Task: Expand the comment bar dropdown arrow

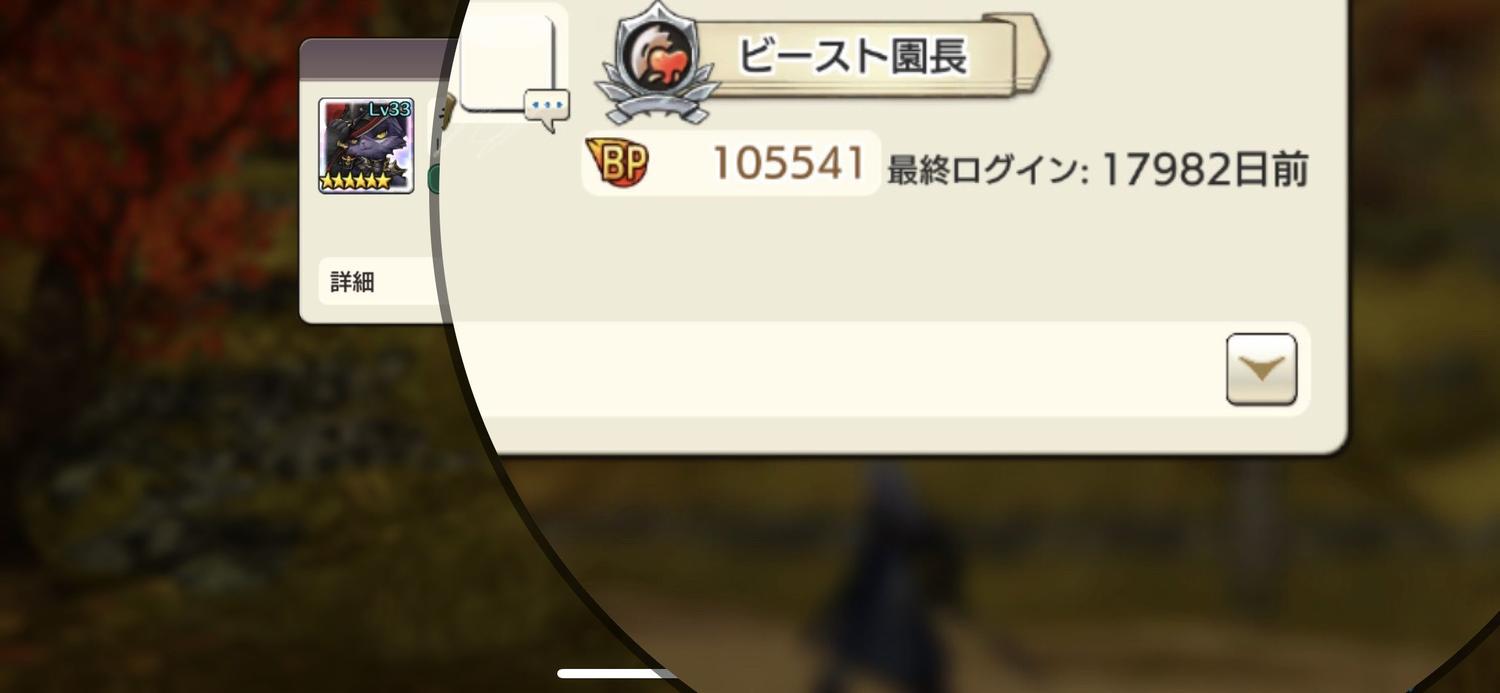Action: click(x=1261, y=369)
